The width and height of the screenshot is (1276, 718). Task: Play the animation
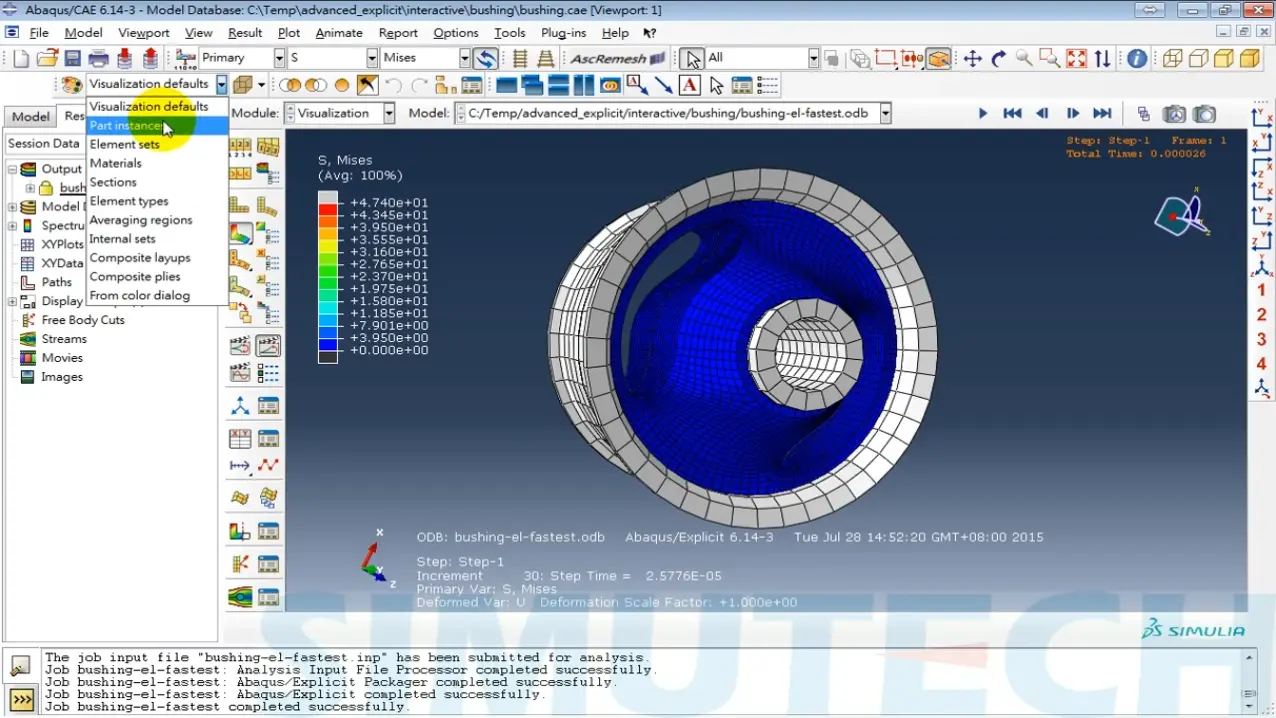(982, 114)
